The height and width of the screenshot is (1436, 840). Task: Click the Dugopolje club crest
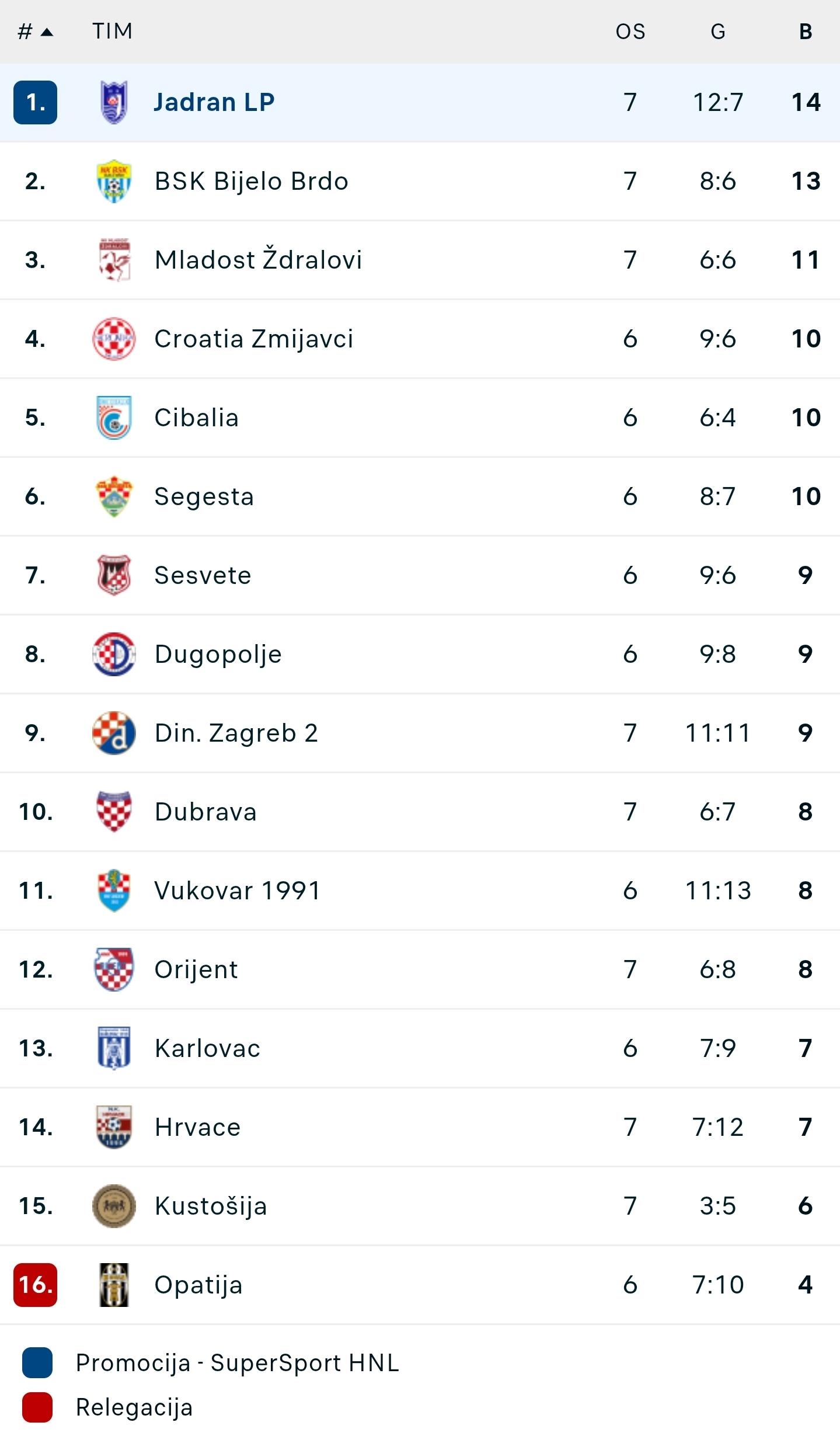[114, 654]
